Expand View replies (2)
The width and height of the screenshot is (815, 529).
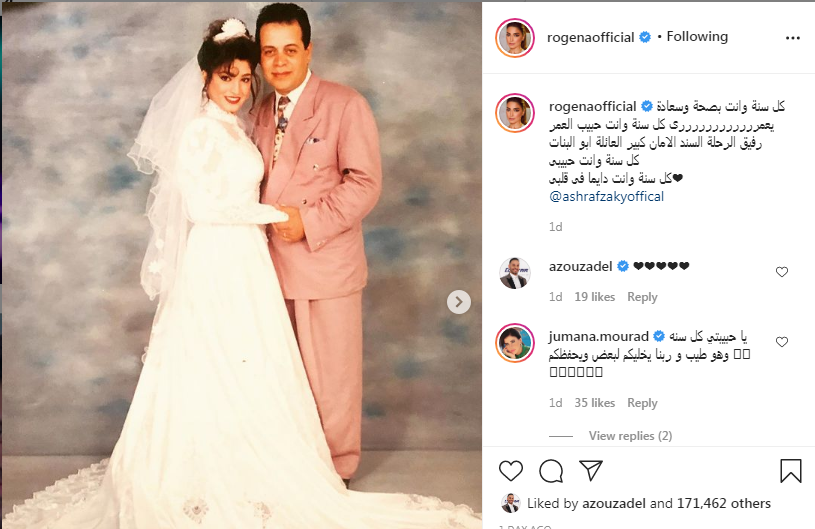point(630,435)
